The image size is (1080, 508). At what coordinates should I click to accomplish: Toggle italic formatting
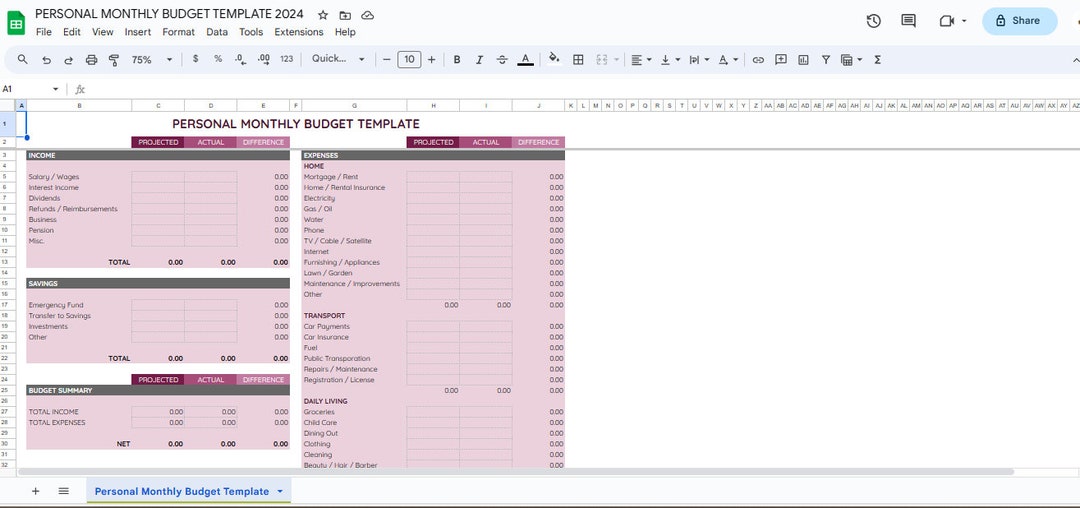tap(479, 60)
